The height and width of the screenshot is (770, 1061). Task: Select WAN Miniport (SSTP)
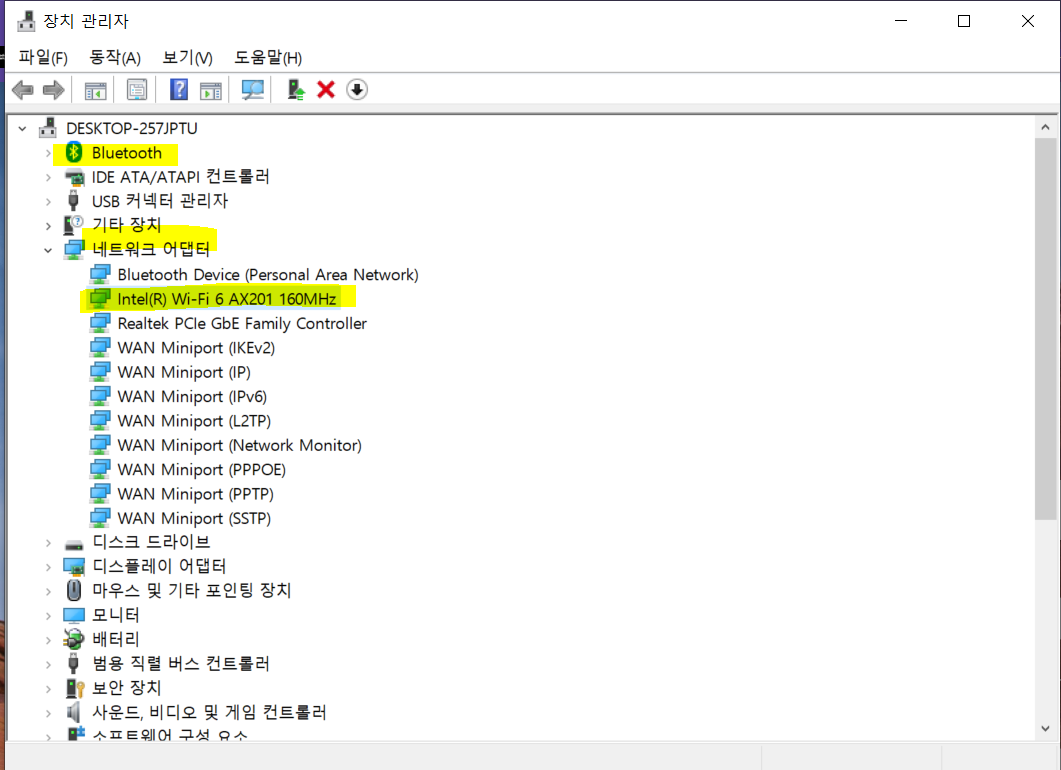[x=194, y=518]
